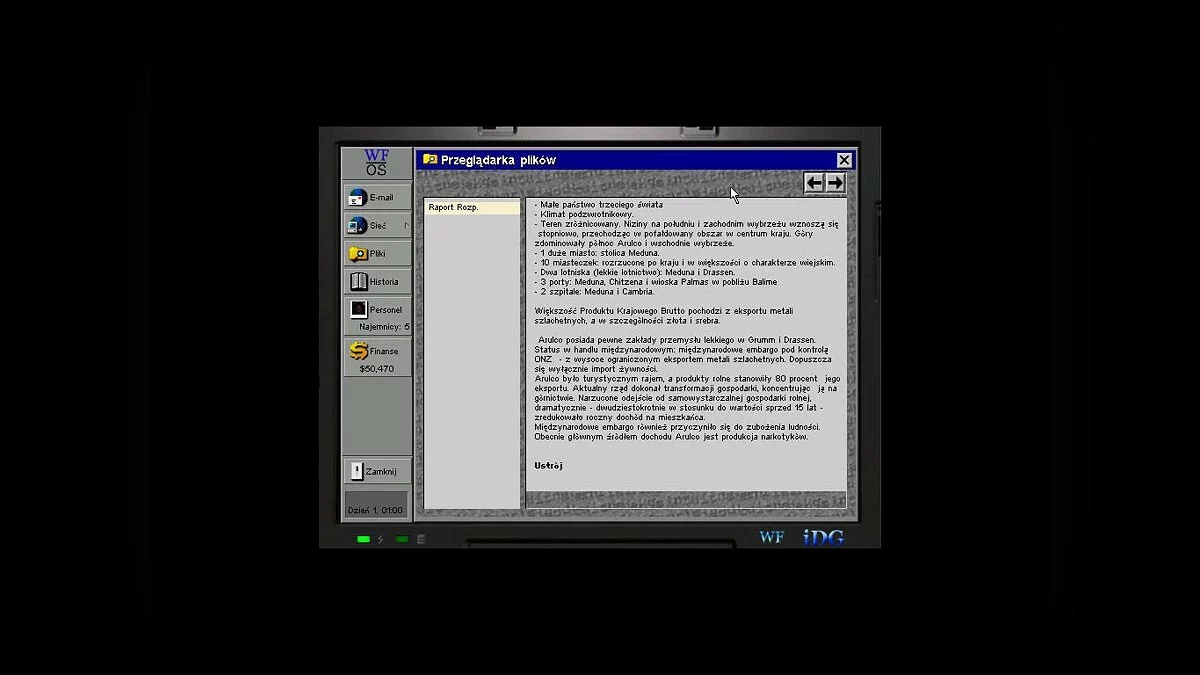
Task: Click the $50,470 balance readout
Action: pos(376,369)
